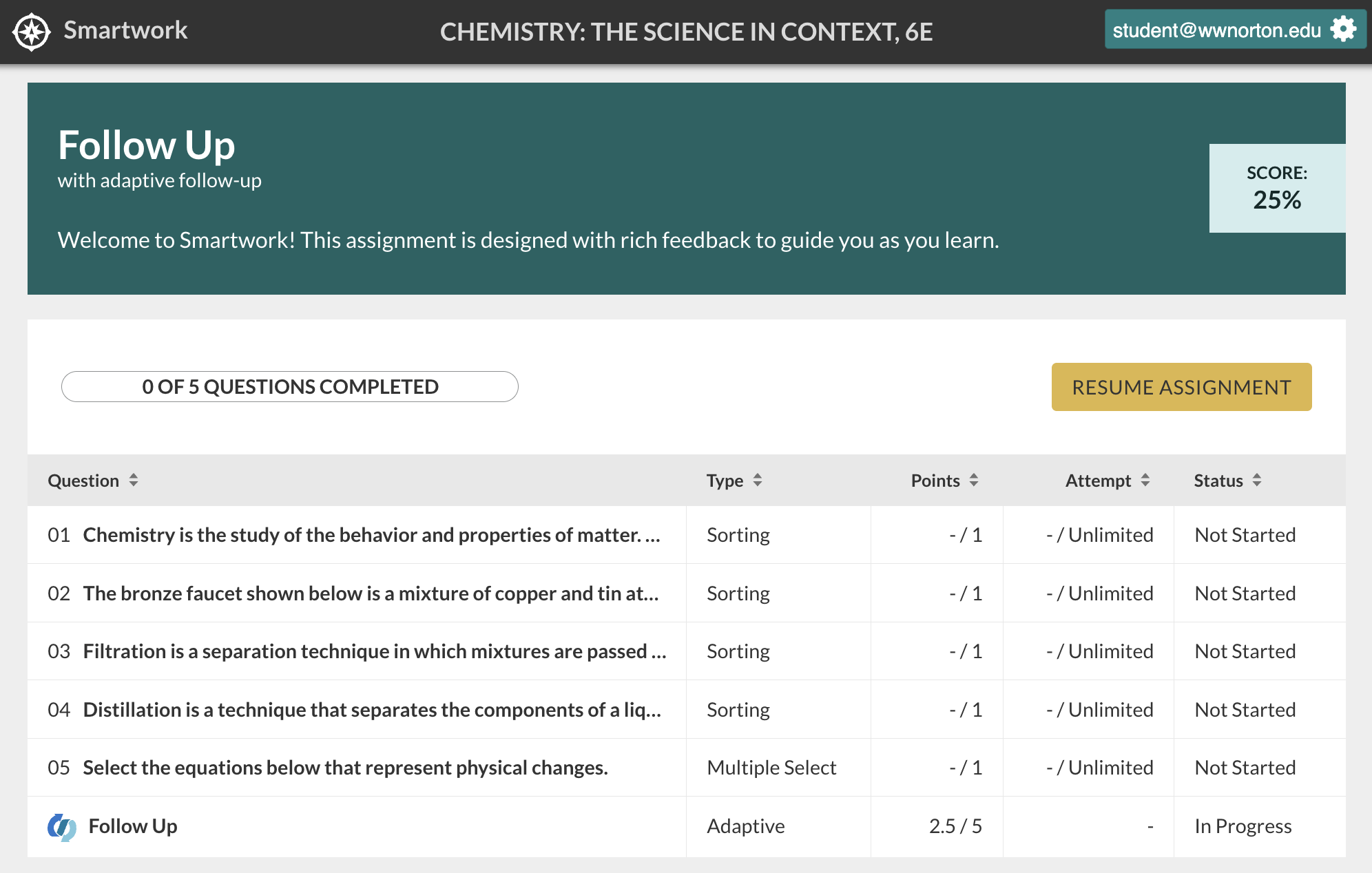Sort by Question column arrows
Image resolution: width=1372 pixels, height=873 pixels.
coord(134,481)
